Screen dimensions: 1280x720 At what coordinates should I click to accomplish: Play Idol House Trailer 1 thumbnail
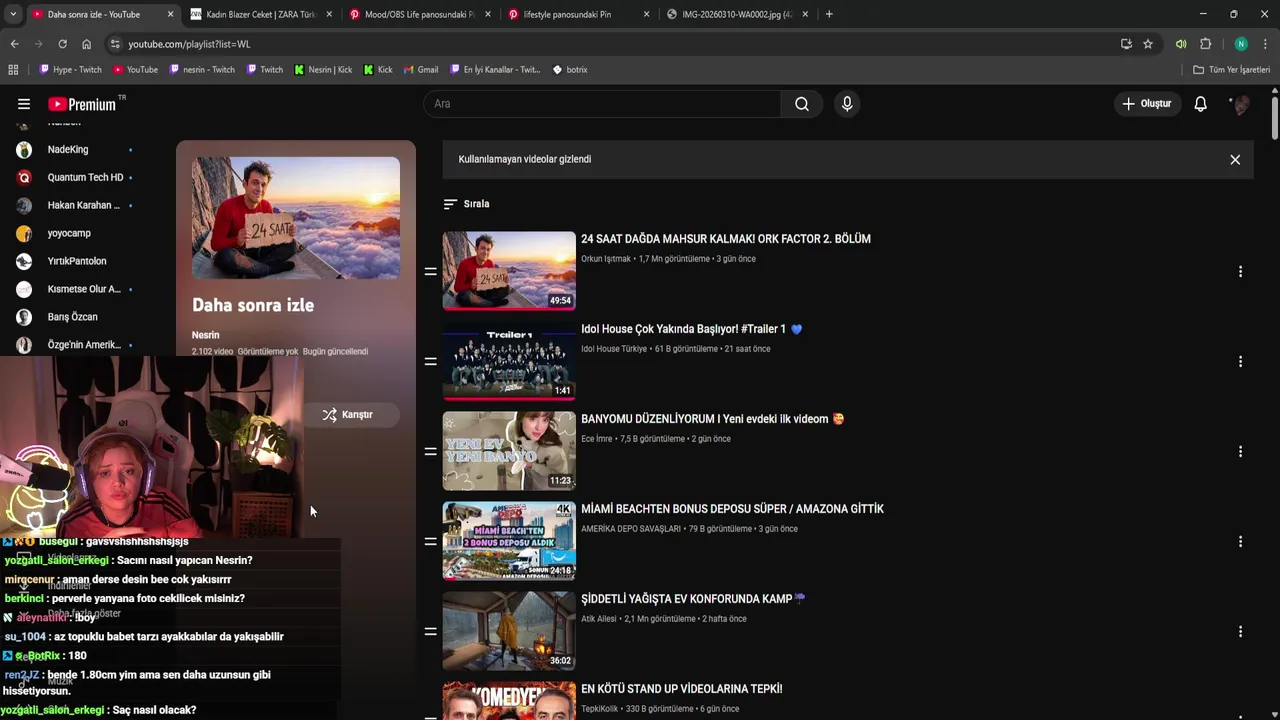(509, 360)
